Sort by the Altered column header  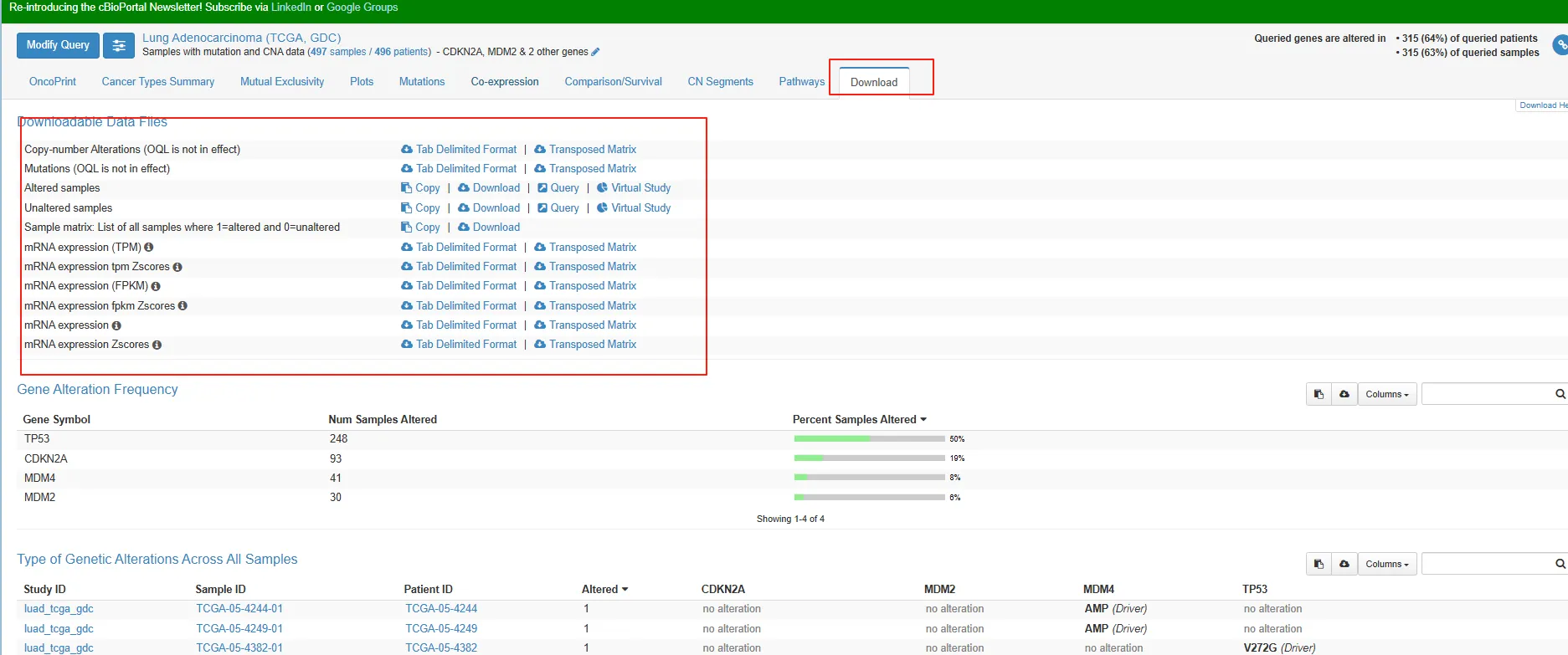604,590
